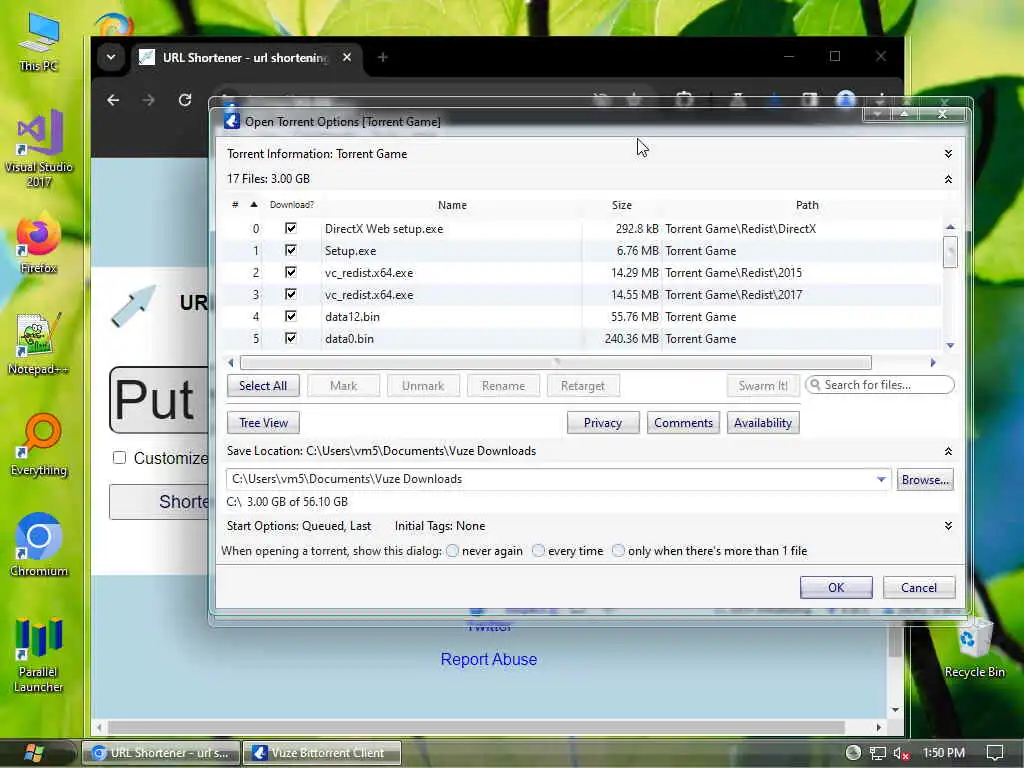The width and height of the screenshot is (1024, 768).
Task: Uncheck vc_redist.x64.exe in Redist\2017
Action: pyautogui.click(x=291, y=294)
